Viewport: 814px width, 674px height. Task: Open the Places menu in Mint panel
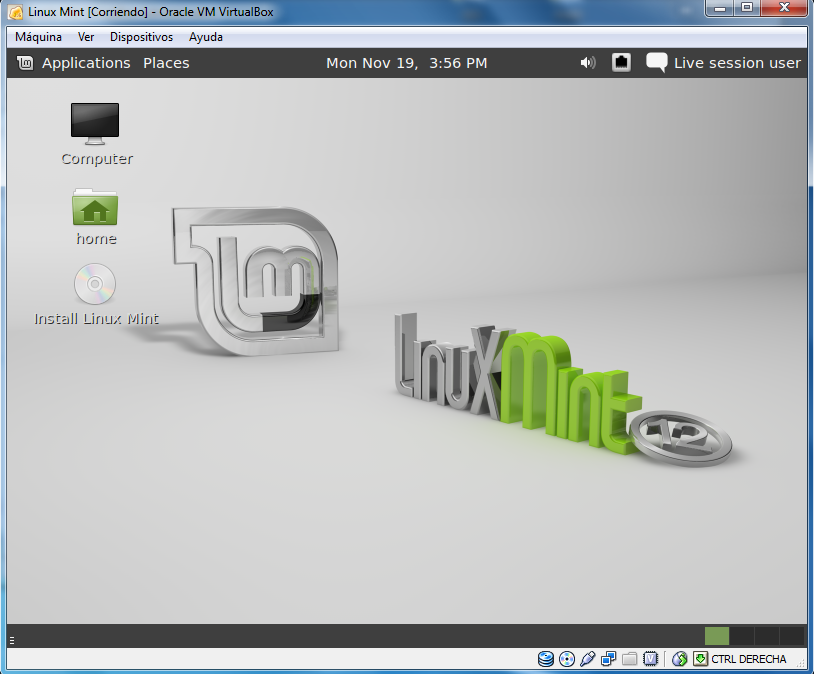166,63
